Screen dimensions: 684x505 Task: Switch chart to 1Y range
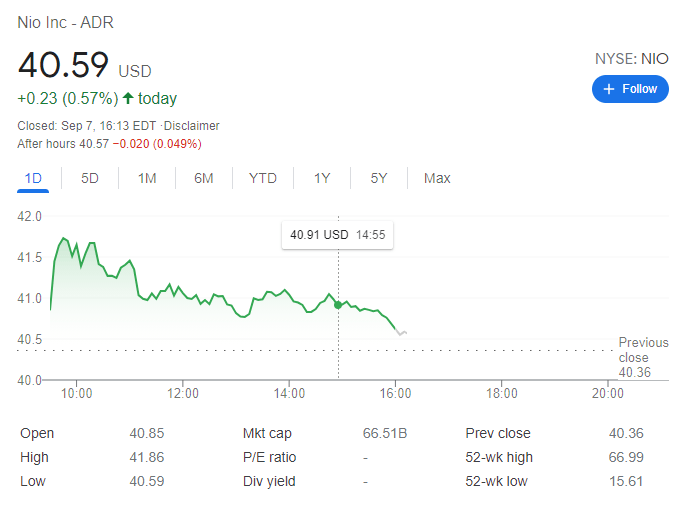[x=322, y=178]
